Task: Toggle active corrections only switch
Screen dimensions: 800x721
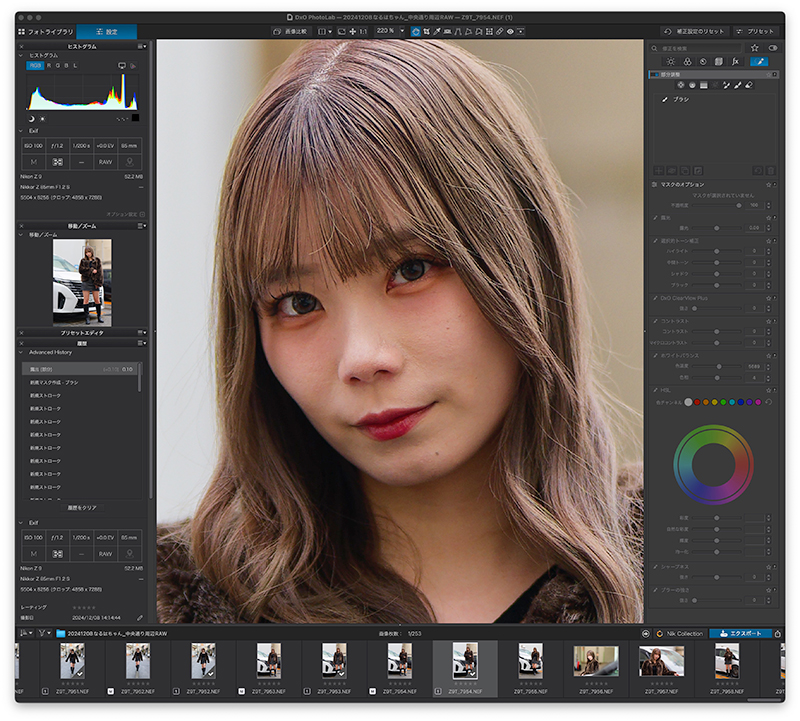Action: pos(773,48)
